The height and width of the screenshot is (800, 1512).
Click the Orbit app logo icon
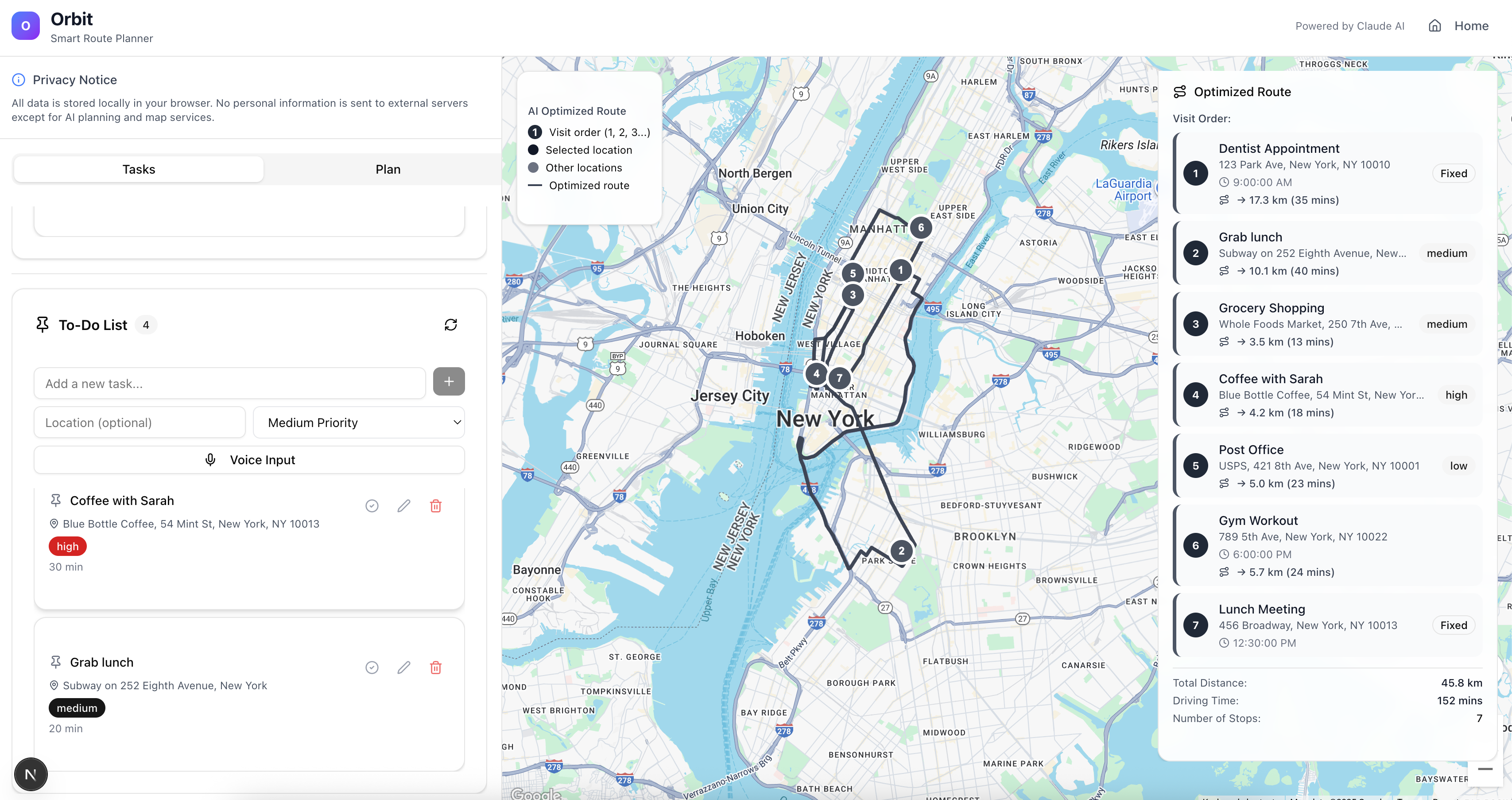tap(25, 26)
